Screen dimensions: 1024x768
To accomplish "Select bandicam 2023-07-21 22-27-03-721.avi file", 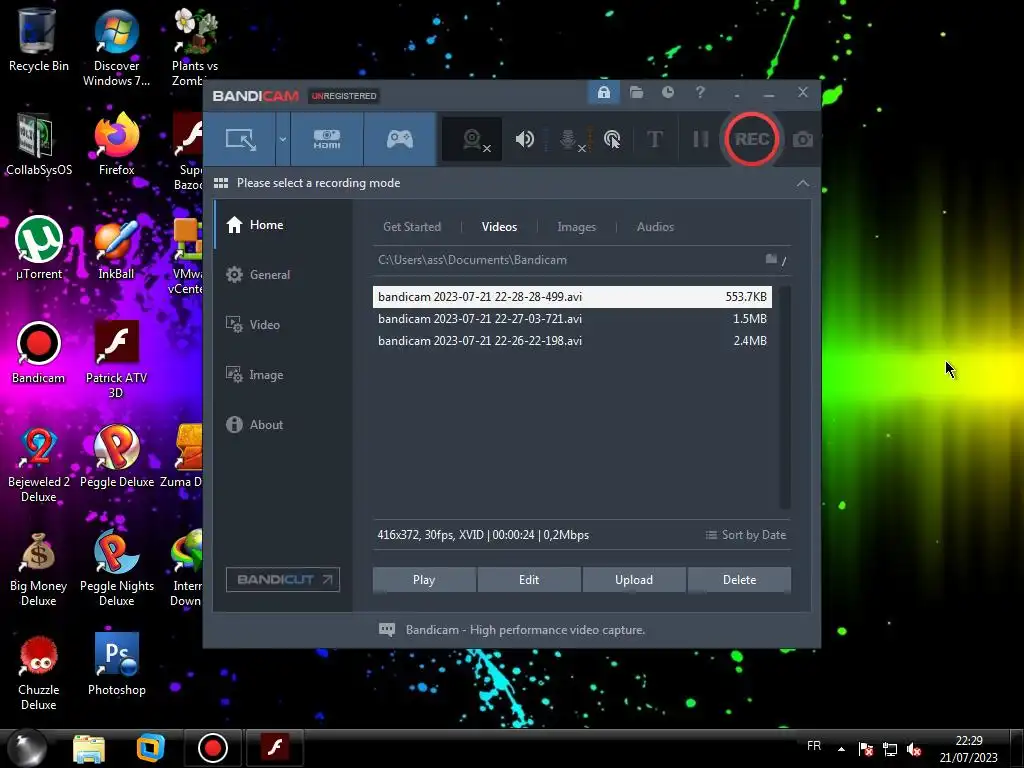I will tap(572, 319).
